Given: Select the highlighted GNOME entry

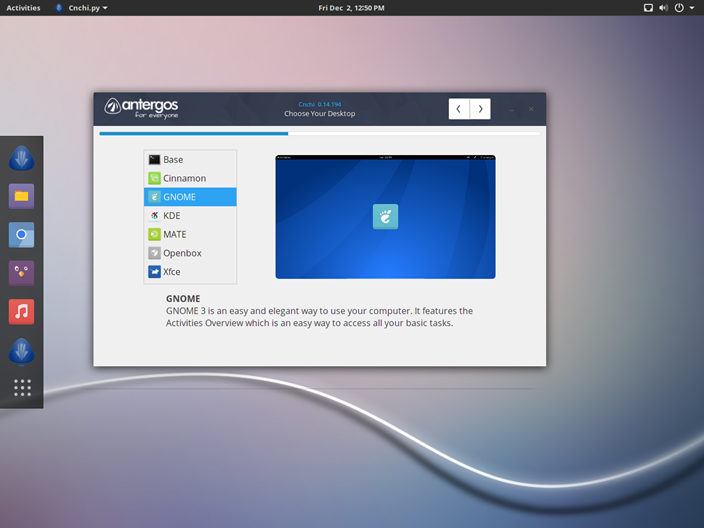Looking at the screenshot, I should (x=190, y=197).
